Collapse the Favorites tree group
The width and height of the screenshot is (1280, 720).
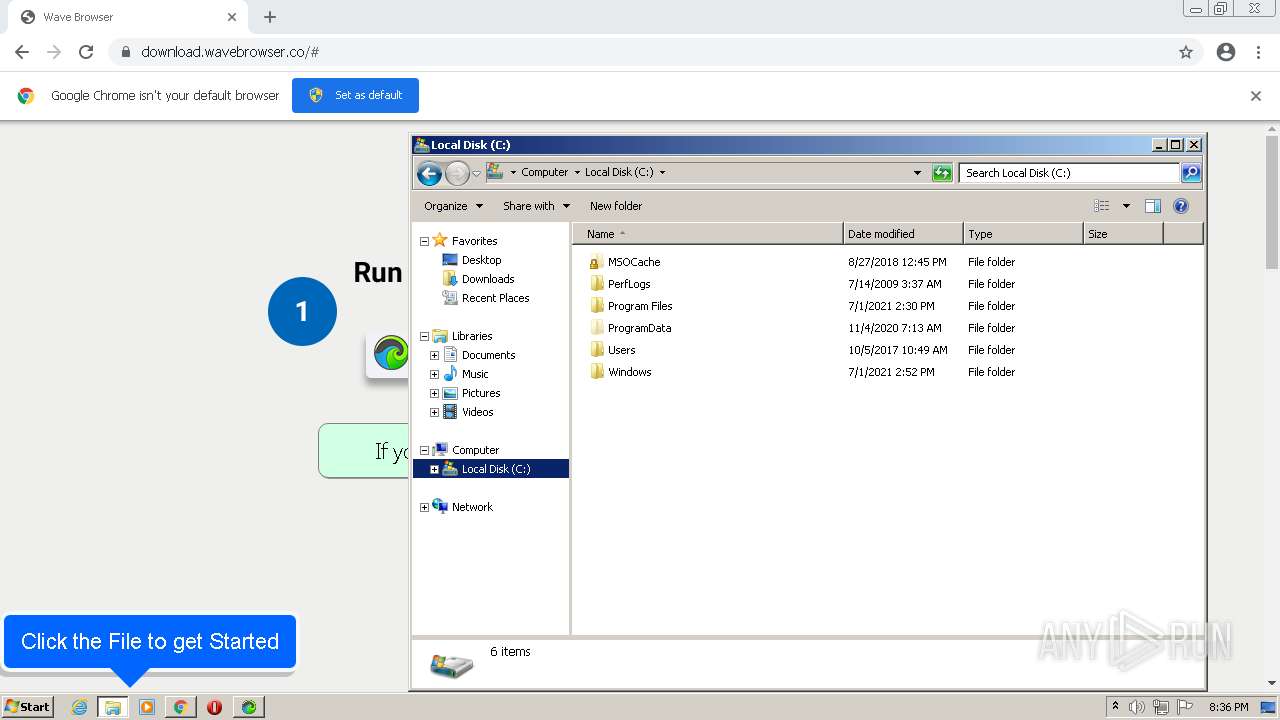[424, 241]
